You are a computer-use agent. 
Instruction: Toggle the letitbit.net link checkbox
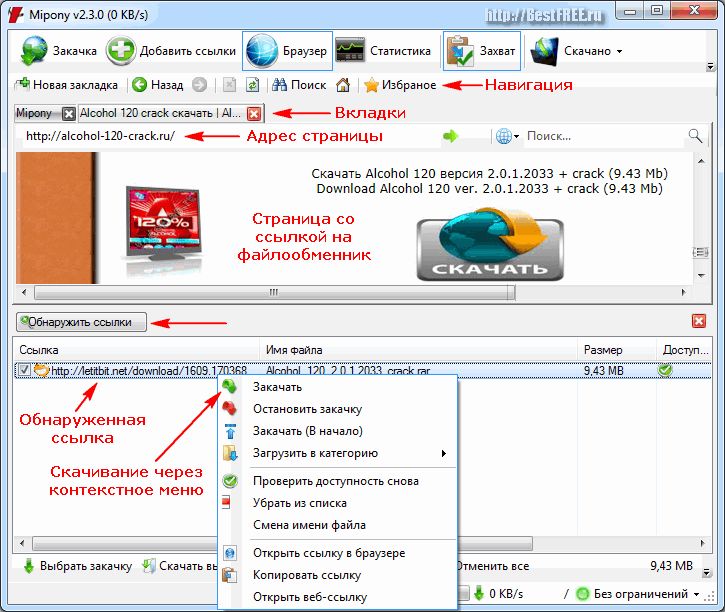point(24,370)
